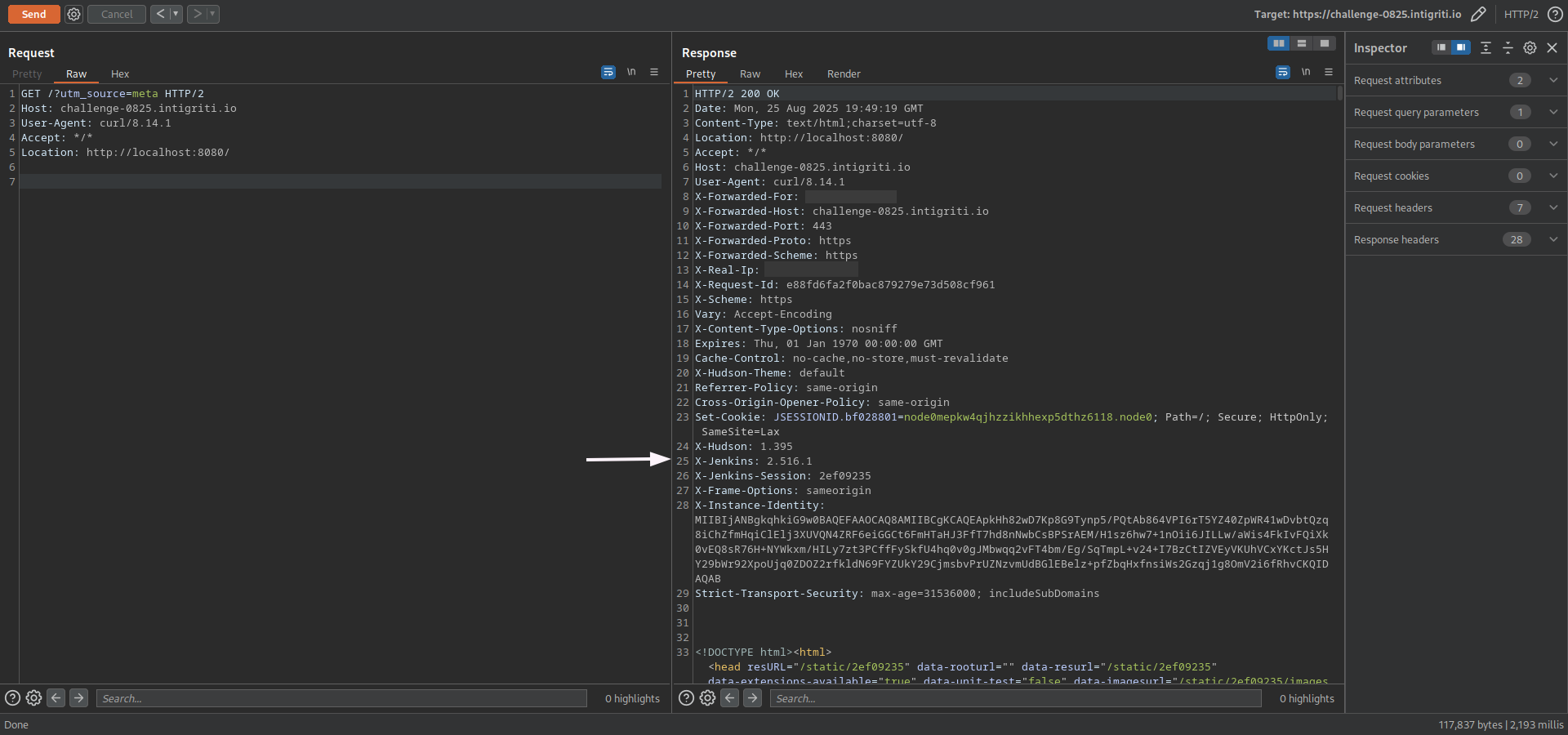Switch Response view to Raw tab

[x=750, y=73]
